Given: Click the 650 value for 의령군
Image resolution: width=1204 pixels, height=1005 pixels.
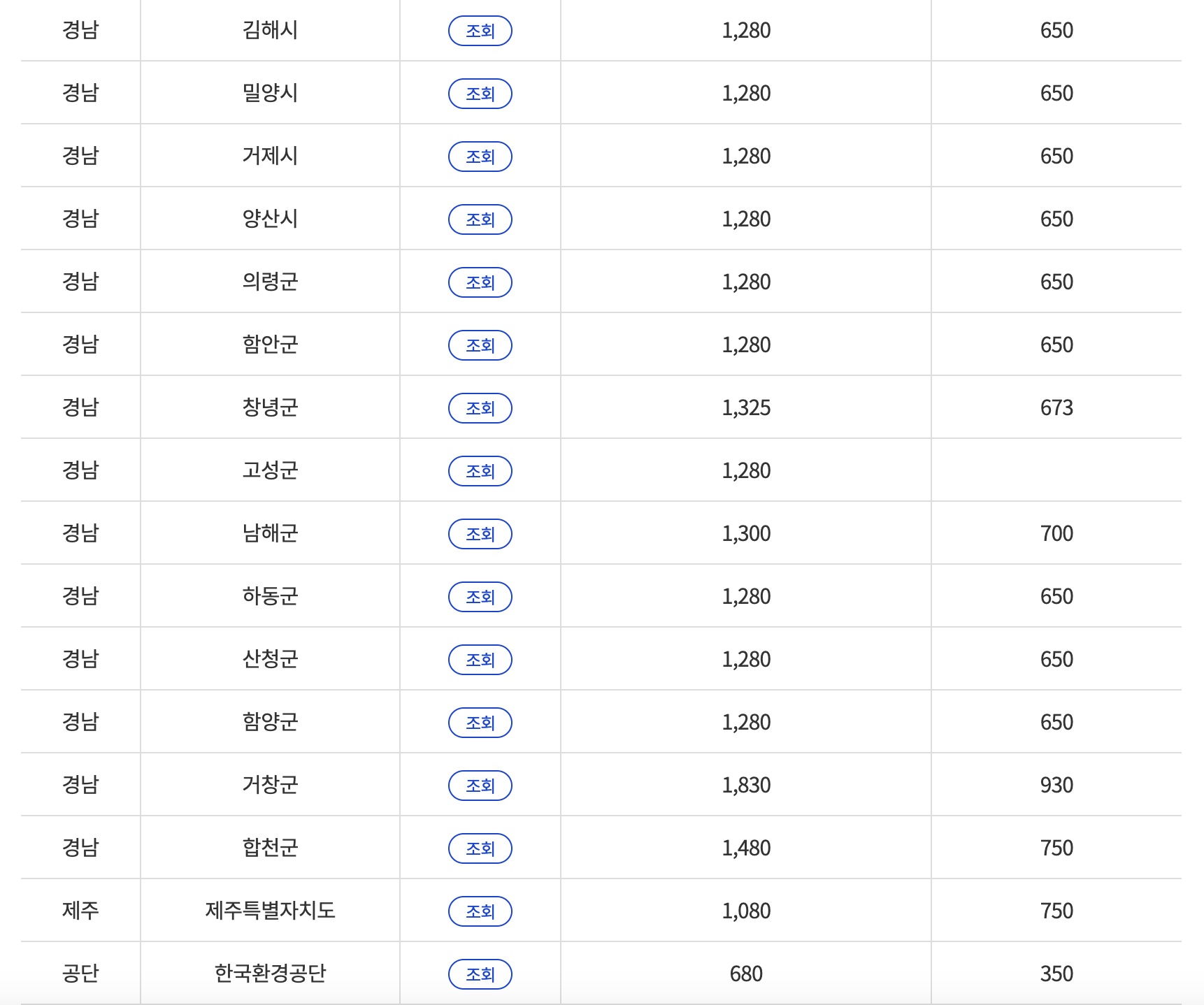Looking at the screenshot, I should pyautogui.click(x=1056, y=282).
